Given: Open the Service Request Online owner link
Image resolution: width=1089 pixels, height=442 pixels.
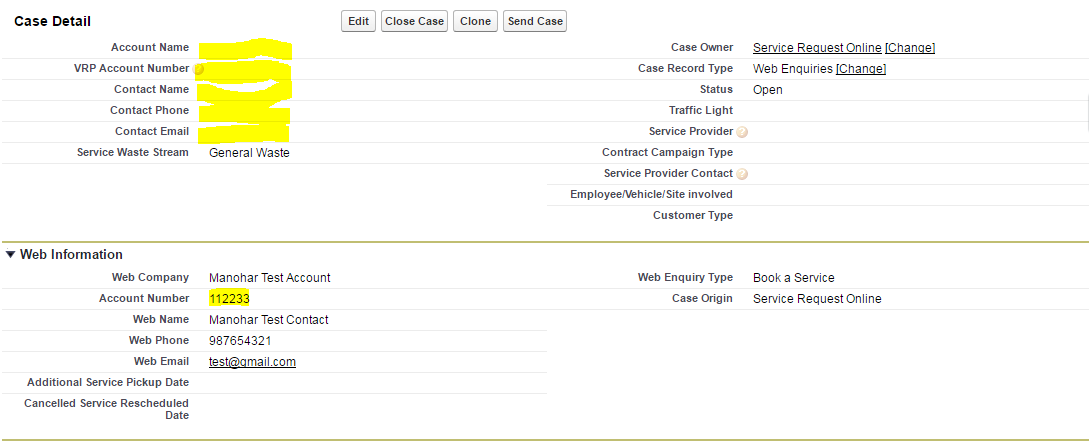Looking at the screenshot, I should [x=817, y=48].
